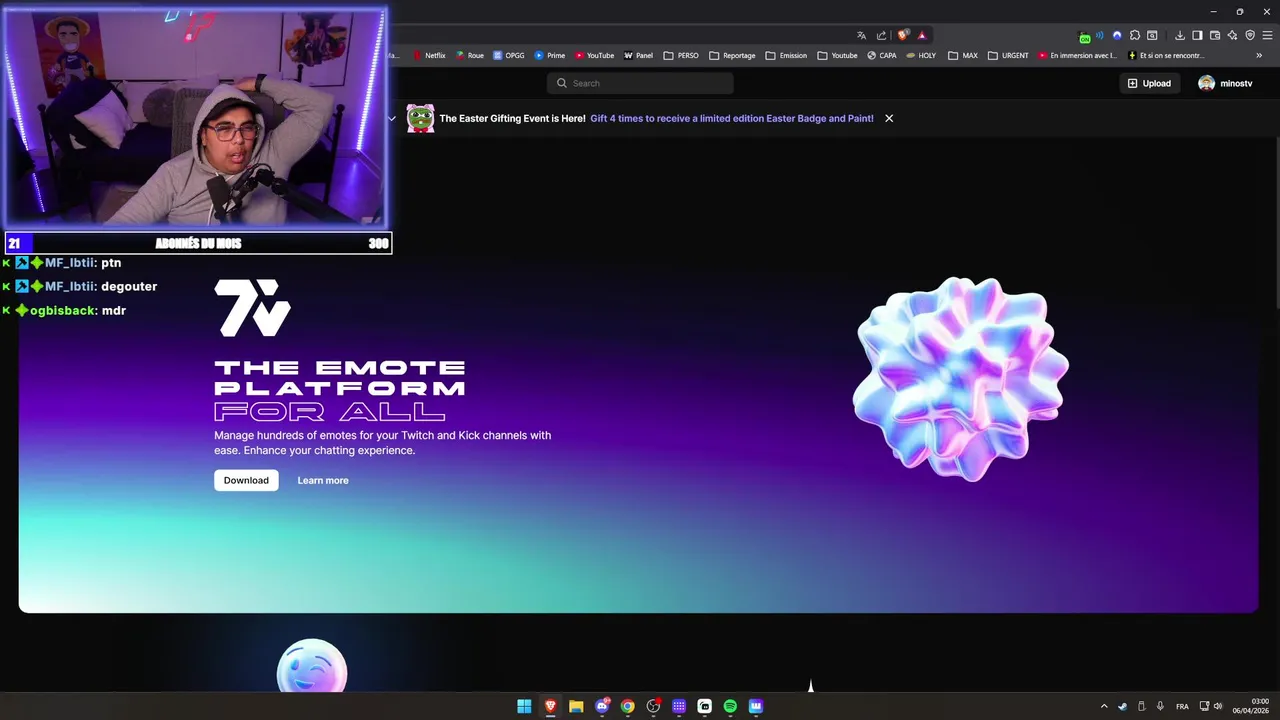Click the blue circular arc extension icon
The width and height of the screenshot is (1280, 720).
click(1117, 35)
